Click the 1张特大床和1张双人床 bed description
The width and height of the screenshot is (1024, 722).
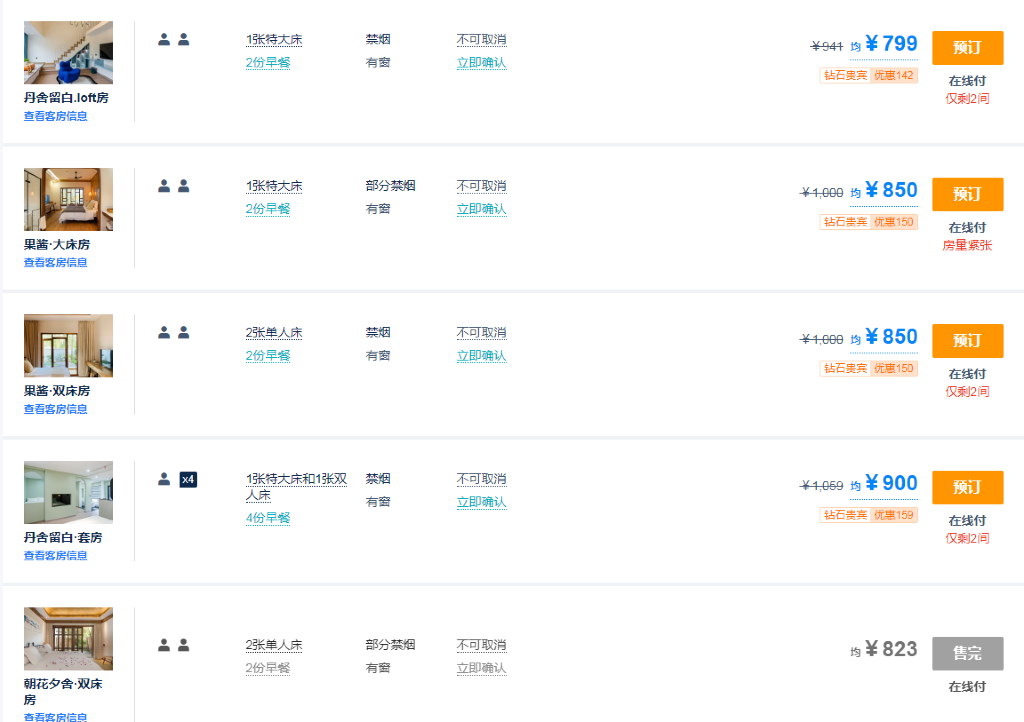[x=296, y=487]
